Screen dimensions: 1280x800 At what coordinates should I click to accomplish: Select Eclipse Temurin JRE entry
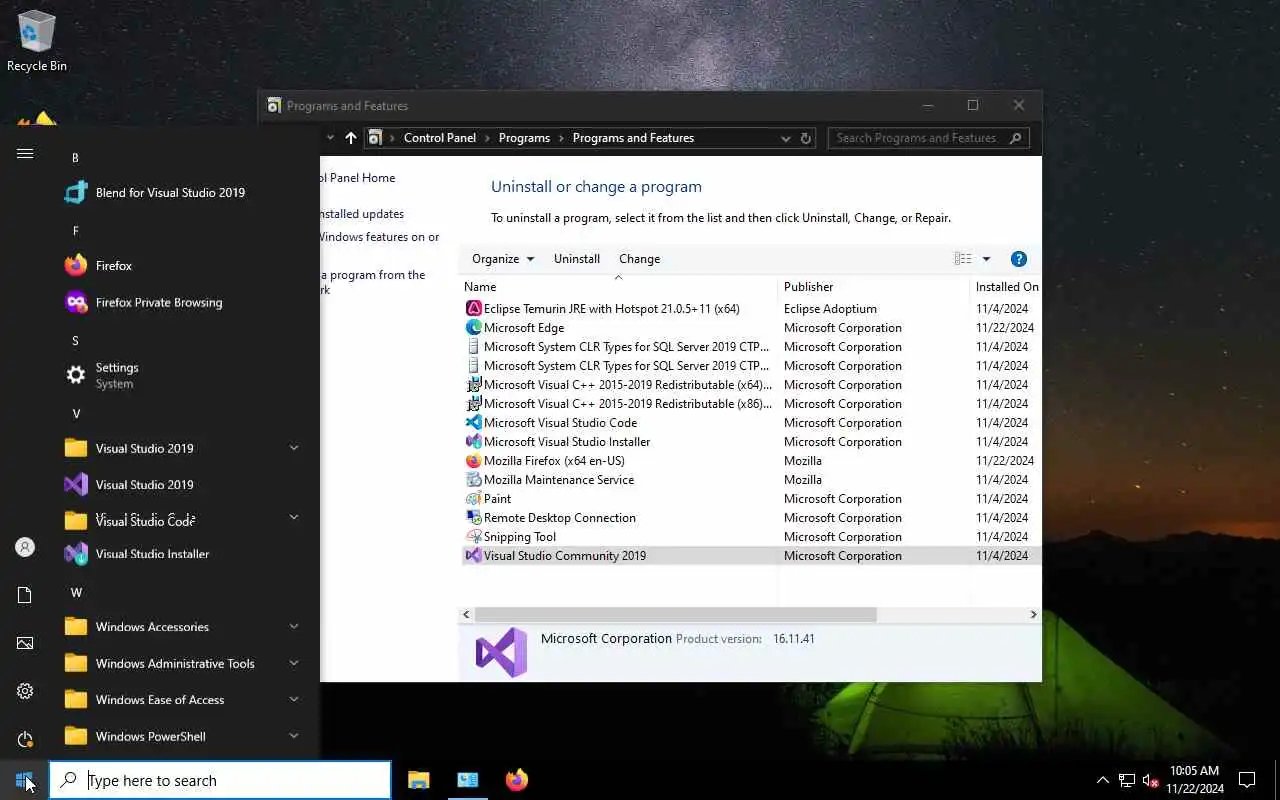click(x=750, y=309)
